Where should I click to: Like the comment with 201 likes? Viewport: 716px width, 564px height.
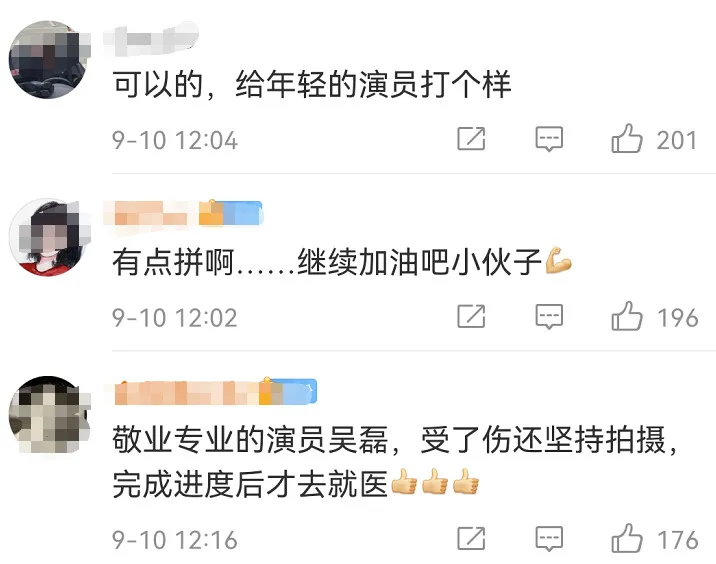(626, 139)
